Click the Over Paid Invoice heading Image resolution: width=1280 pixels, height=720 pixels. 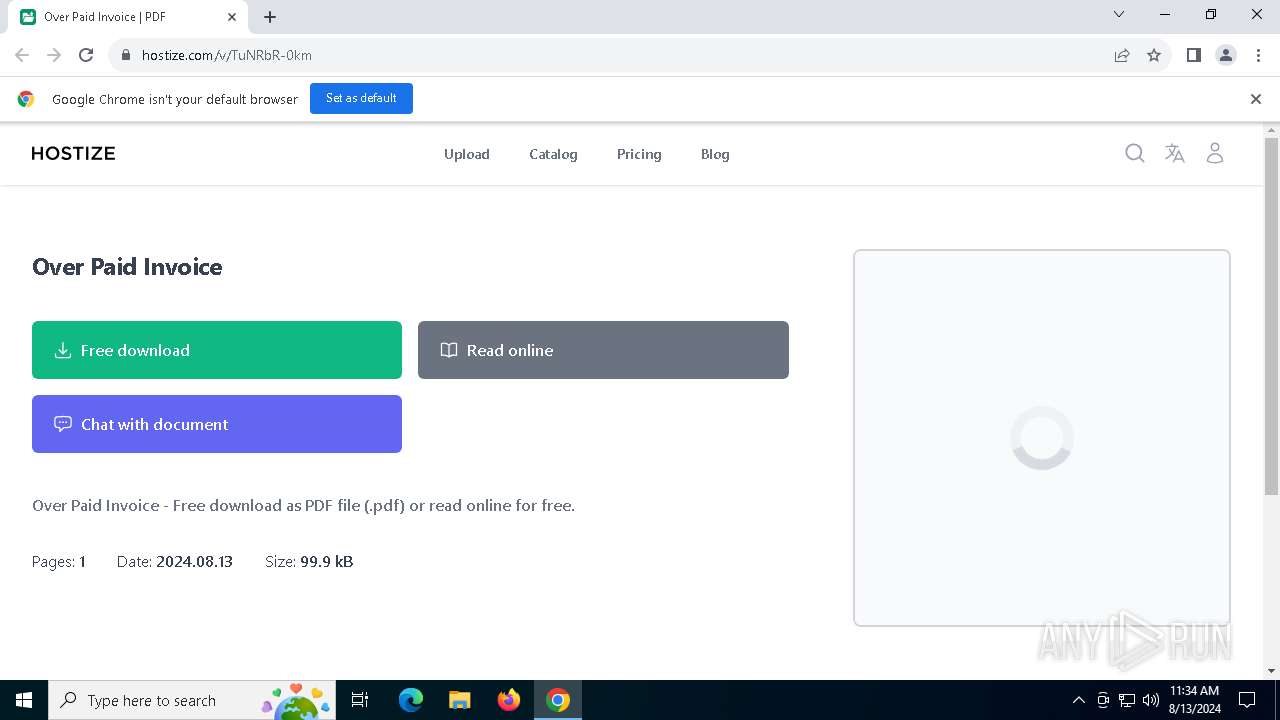[x=127, y=267]
